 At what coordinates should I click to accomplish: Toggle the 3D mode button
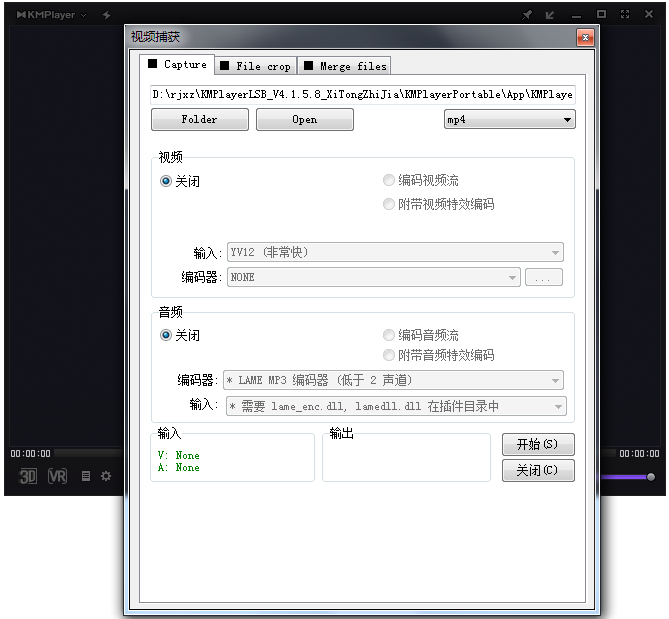click(x=28, y=476)
